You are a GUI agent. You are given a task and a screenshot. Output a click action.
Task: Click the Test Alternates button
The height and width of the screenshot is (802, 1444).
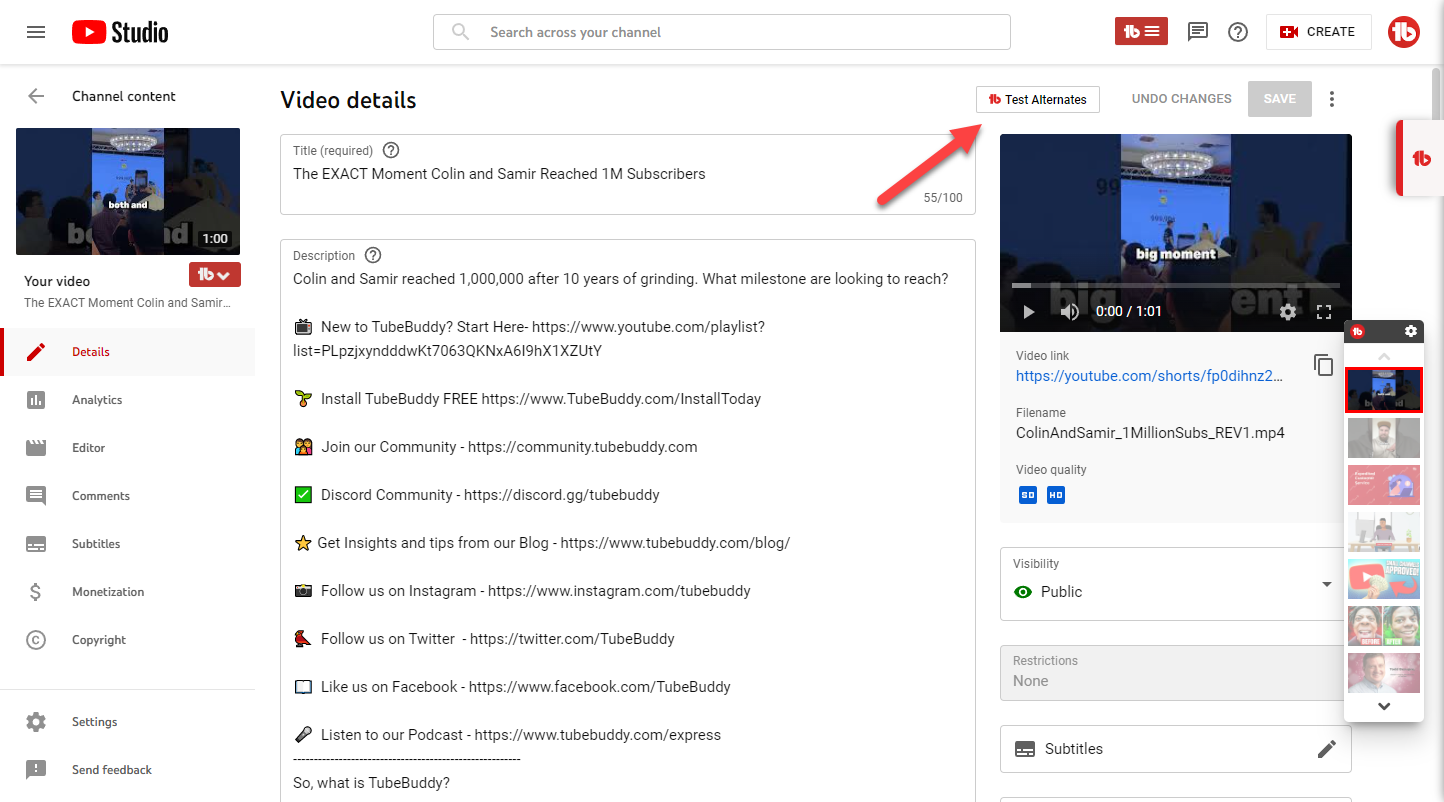click(1037, 99)
